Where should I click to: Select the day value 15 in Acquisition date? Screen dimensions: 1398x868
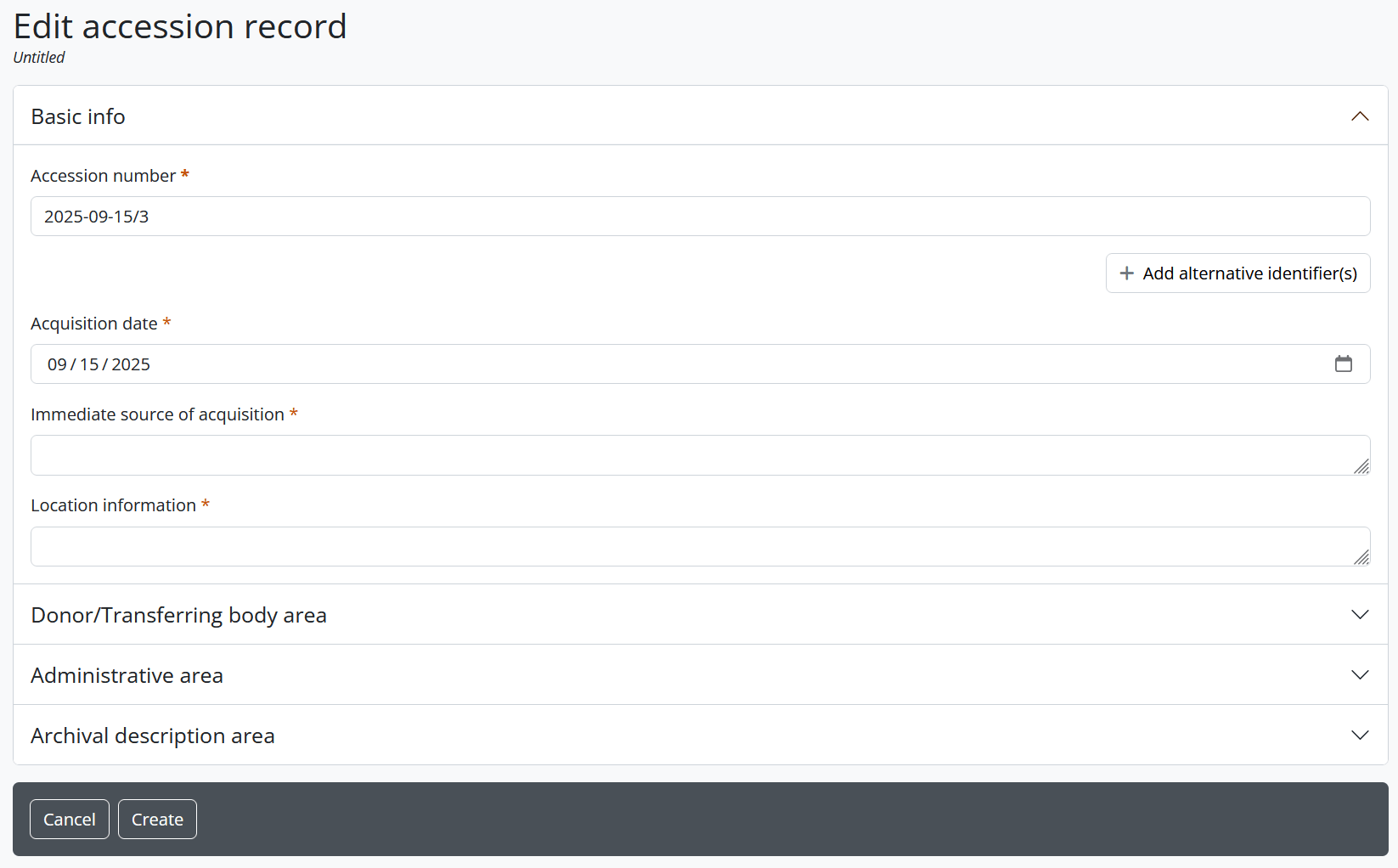click(x=89, y=364)
